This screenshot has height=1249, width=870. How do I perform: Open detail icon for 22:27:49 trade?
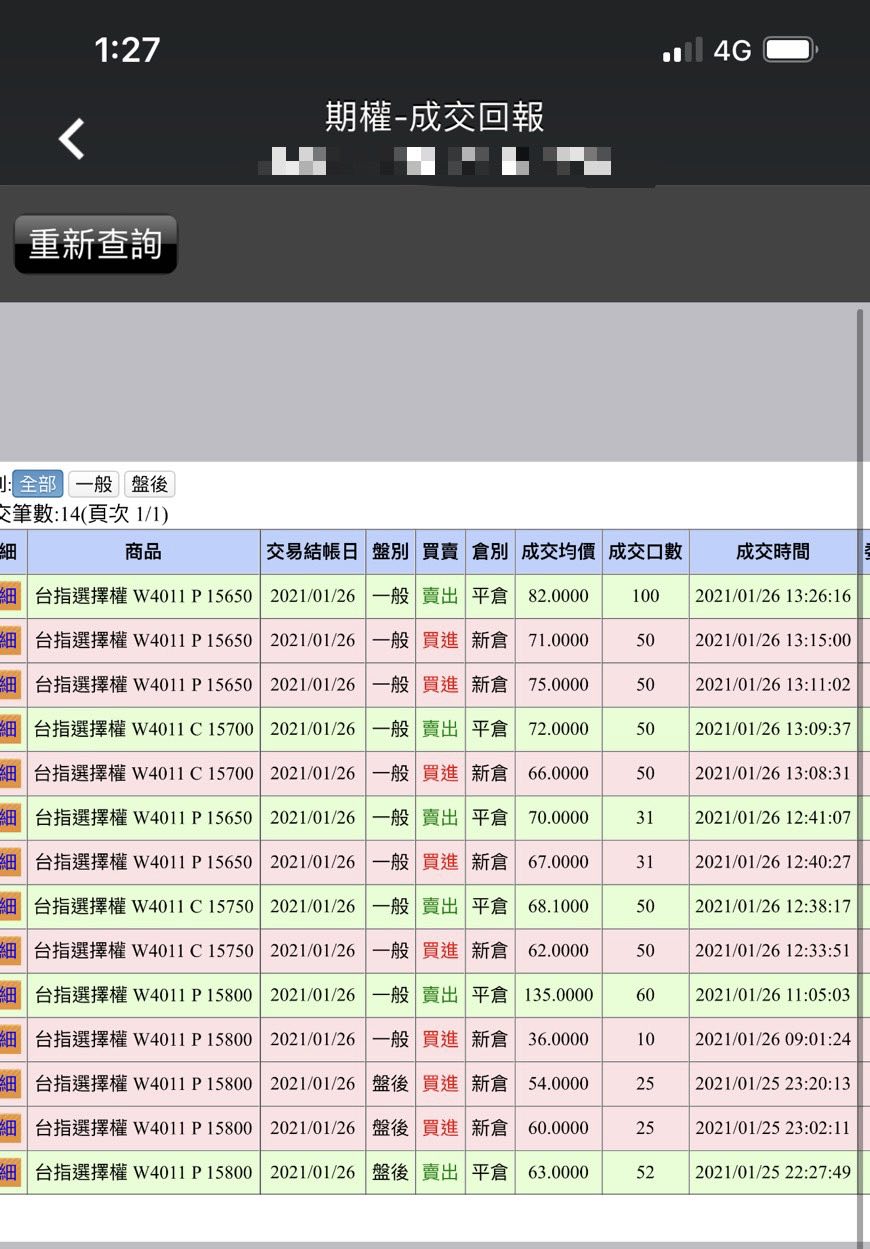10,1172
